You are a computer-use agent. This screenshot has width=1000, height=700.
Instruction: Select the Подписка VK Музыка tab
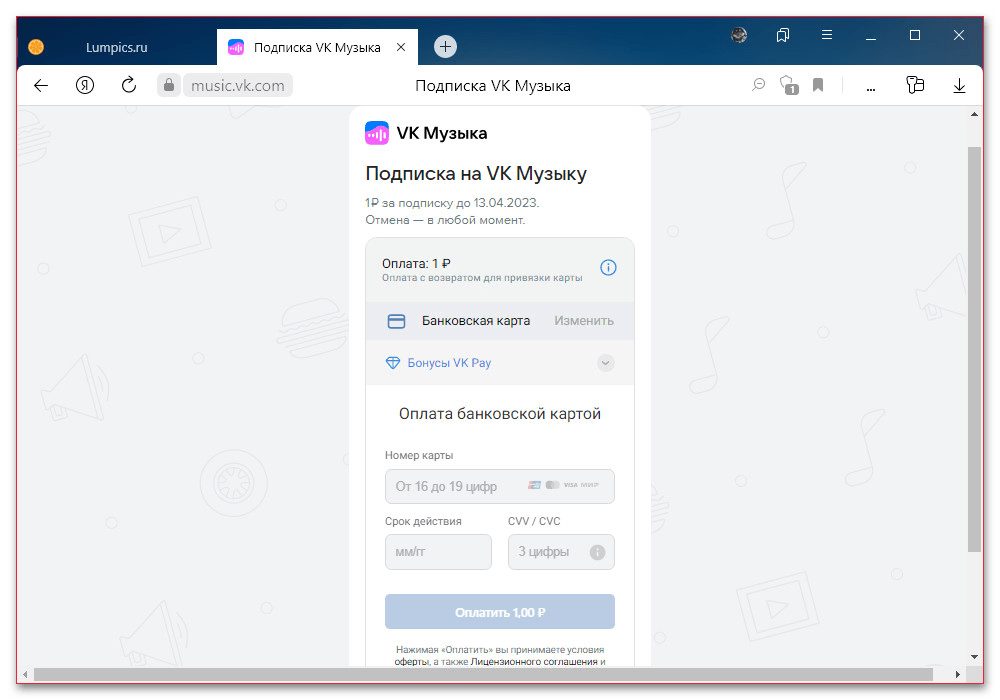coord(317,47)
